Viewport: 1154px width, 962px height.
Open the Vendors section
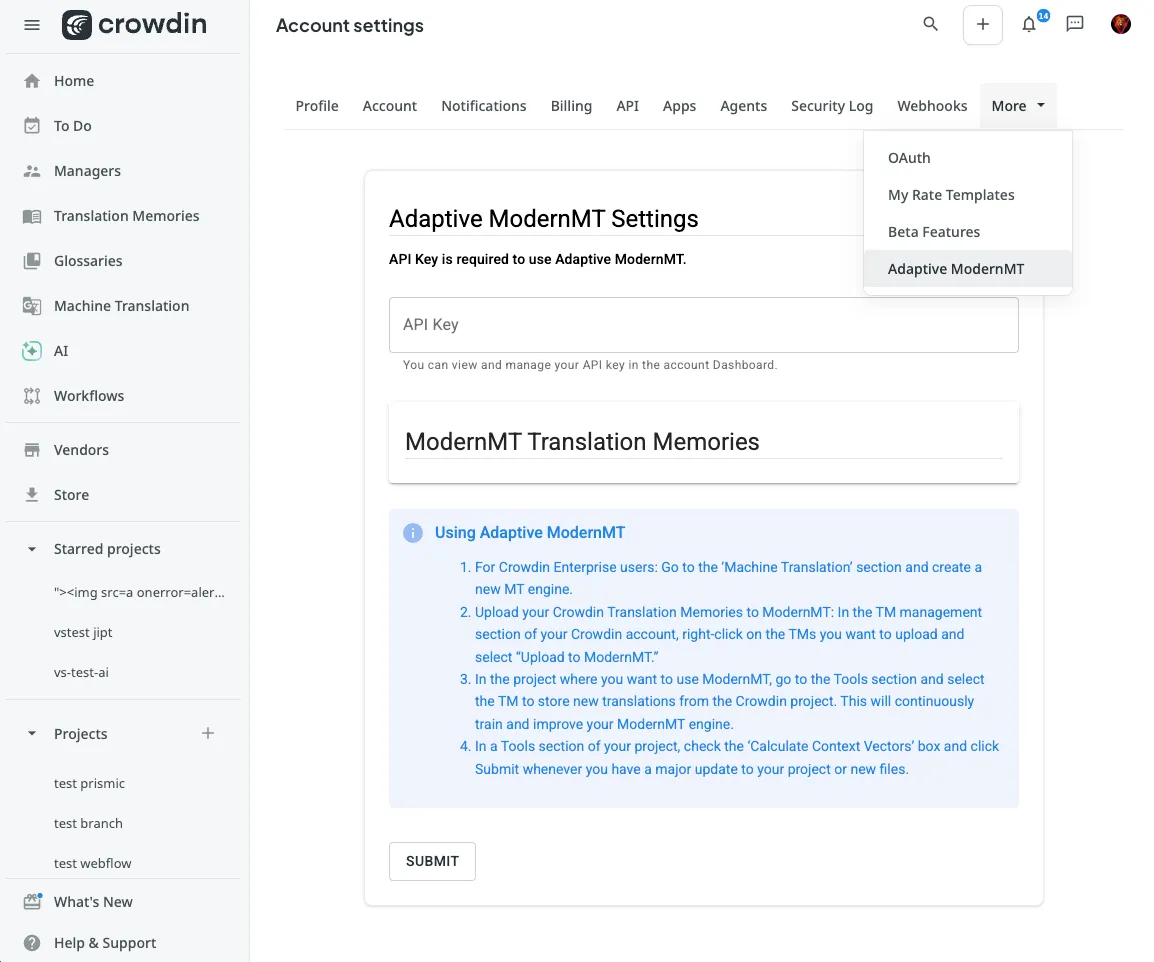pyautogui.click(x=81, y=449)
